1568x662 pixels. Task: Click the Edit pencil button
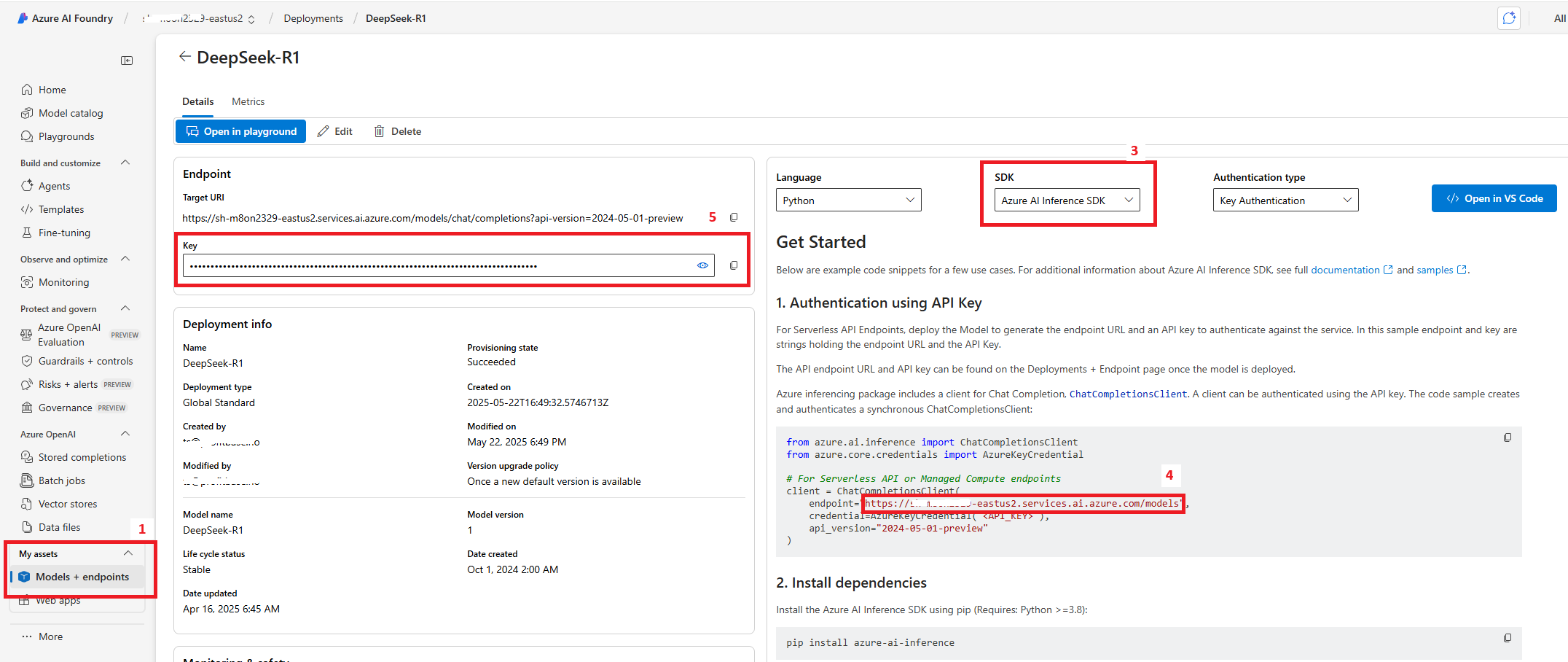335,131
